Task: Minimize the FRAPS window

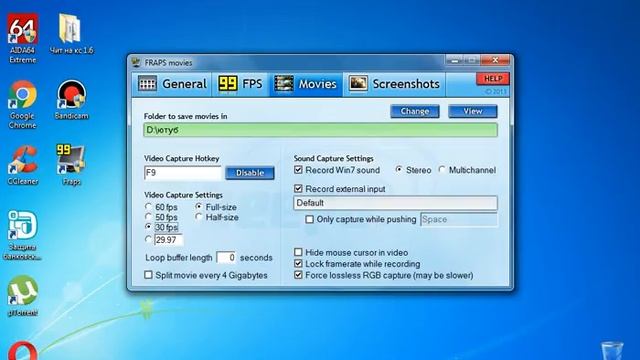Action: click(455, 61)
